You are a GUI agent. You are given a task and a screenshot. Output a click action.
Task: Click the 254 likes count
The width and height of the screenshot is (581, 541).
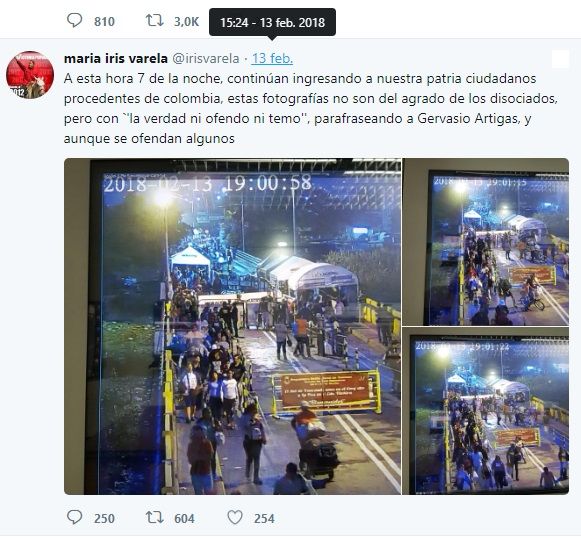pos(264,518)
